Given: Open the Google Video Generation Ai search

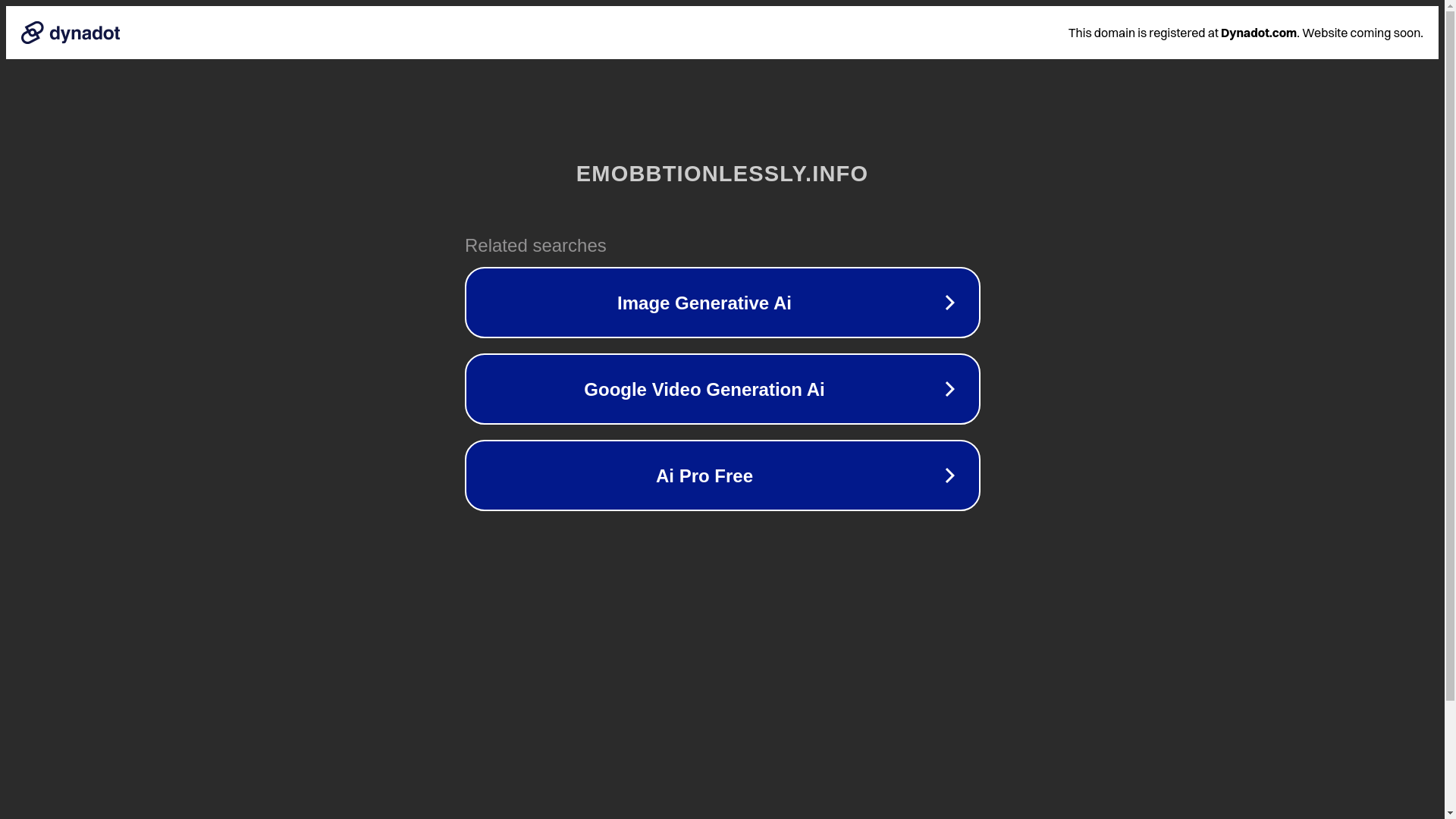Looking at the screenshot, I should (x=722, y=389).
